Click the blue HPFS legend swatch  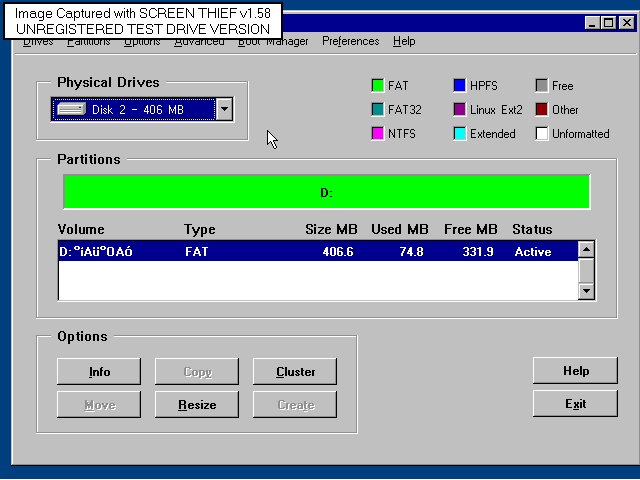tap(460, 85)
